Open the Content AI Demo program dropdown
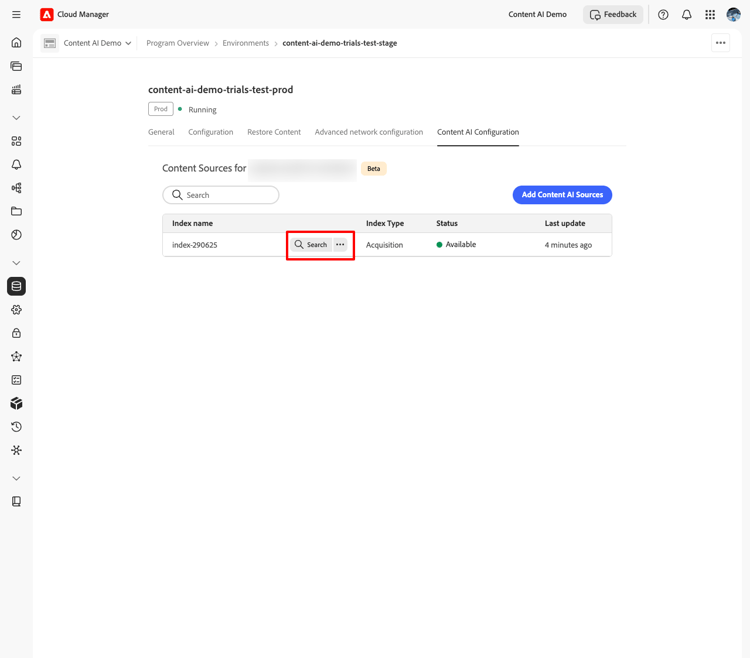750x658 pixels. point(97,43)
